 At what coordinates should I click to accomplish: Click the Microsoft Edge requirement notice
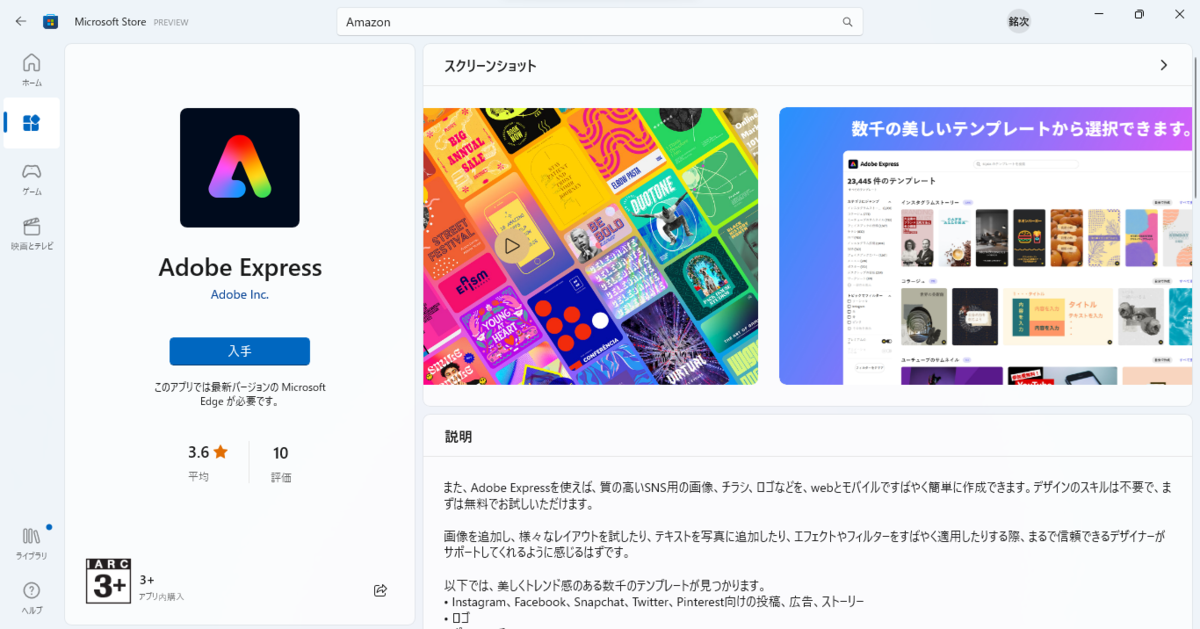(240, 394)
